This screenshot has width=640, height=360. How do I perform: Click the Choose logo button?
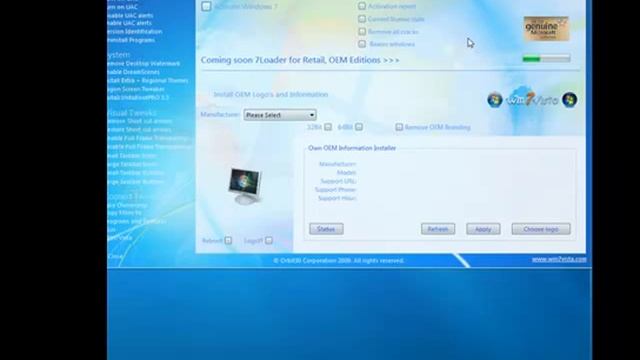541,229
